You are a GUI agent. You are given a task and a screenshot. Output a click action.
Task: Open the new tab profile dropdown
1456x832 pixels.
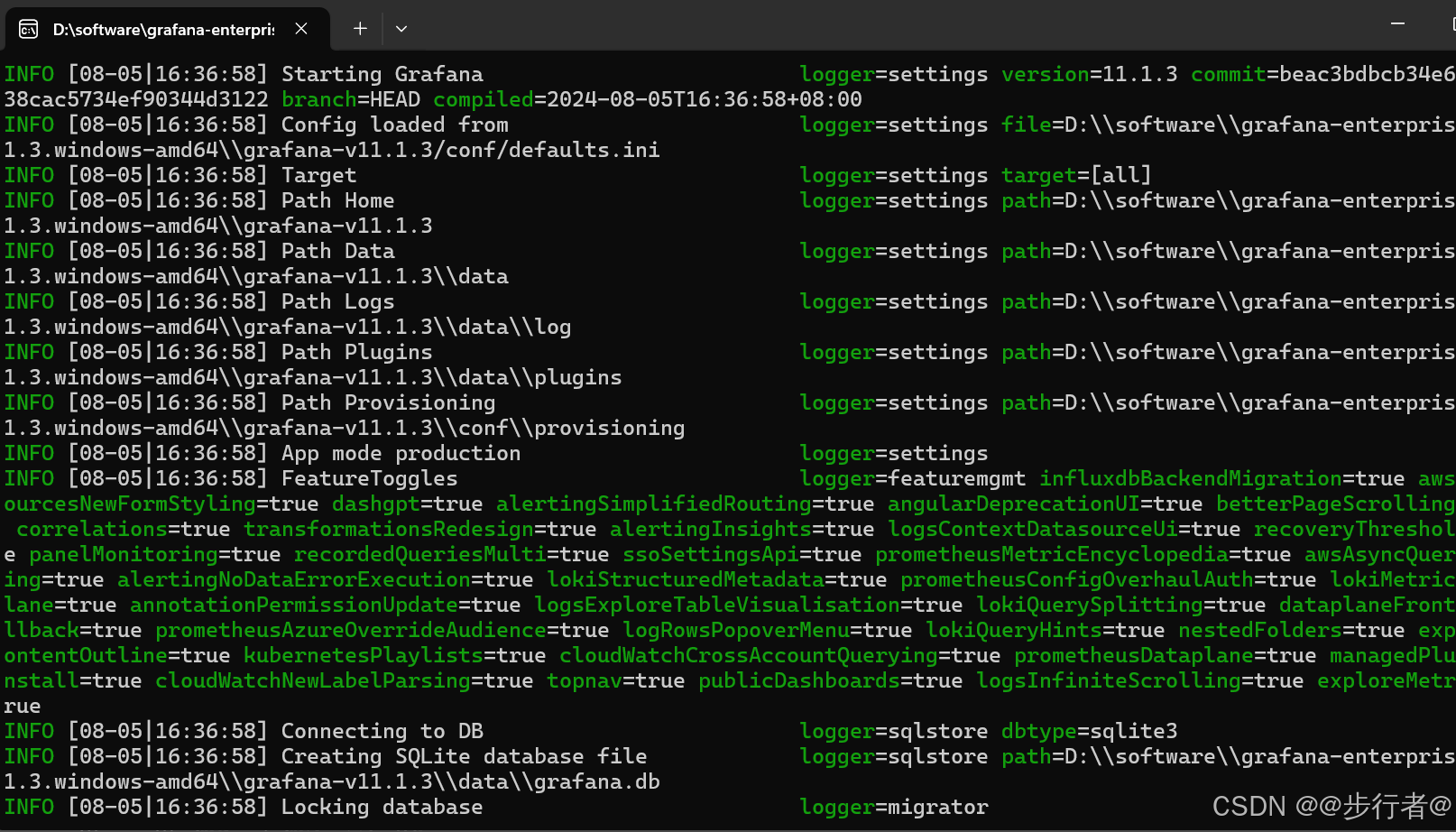(401, 29)
